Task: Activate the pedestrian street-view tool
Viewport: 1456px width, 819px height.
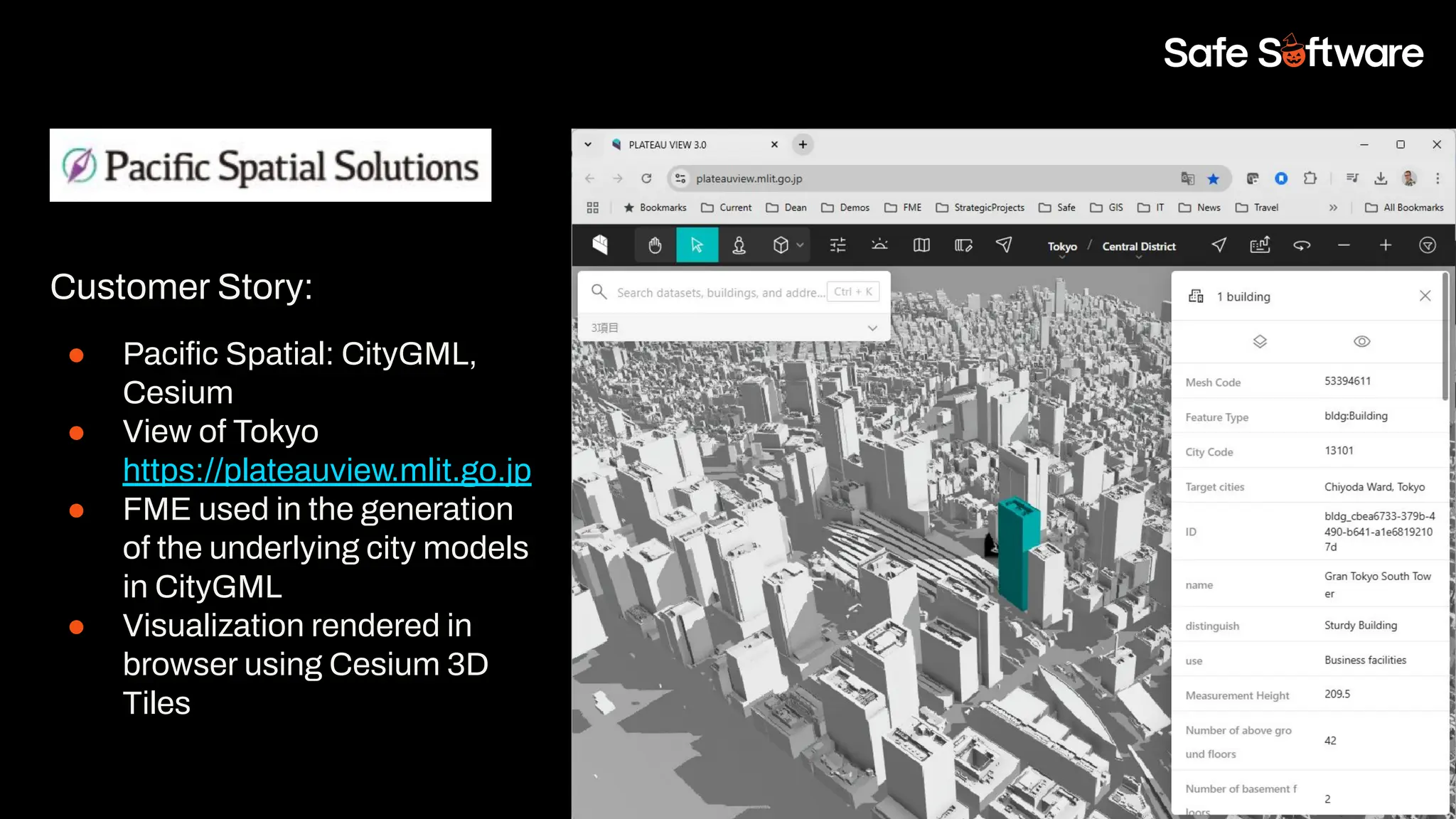Action: [739, 245]
